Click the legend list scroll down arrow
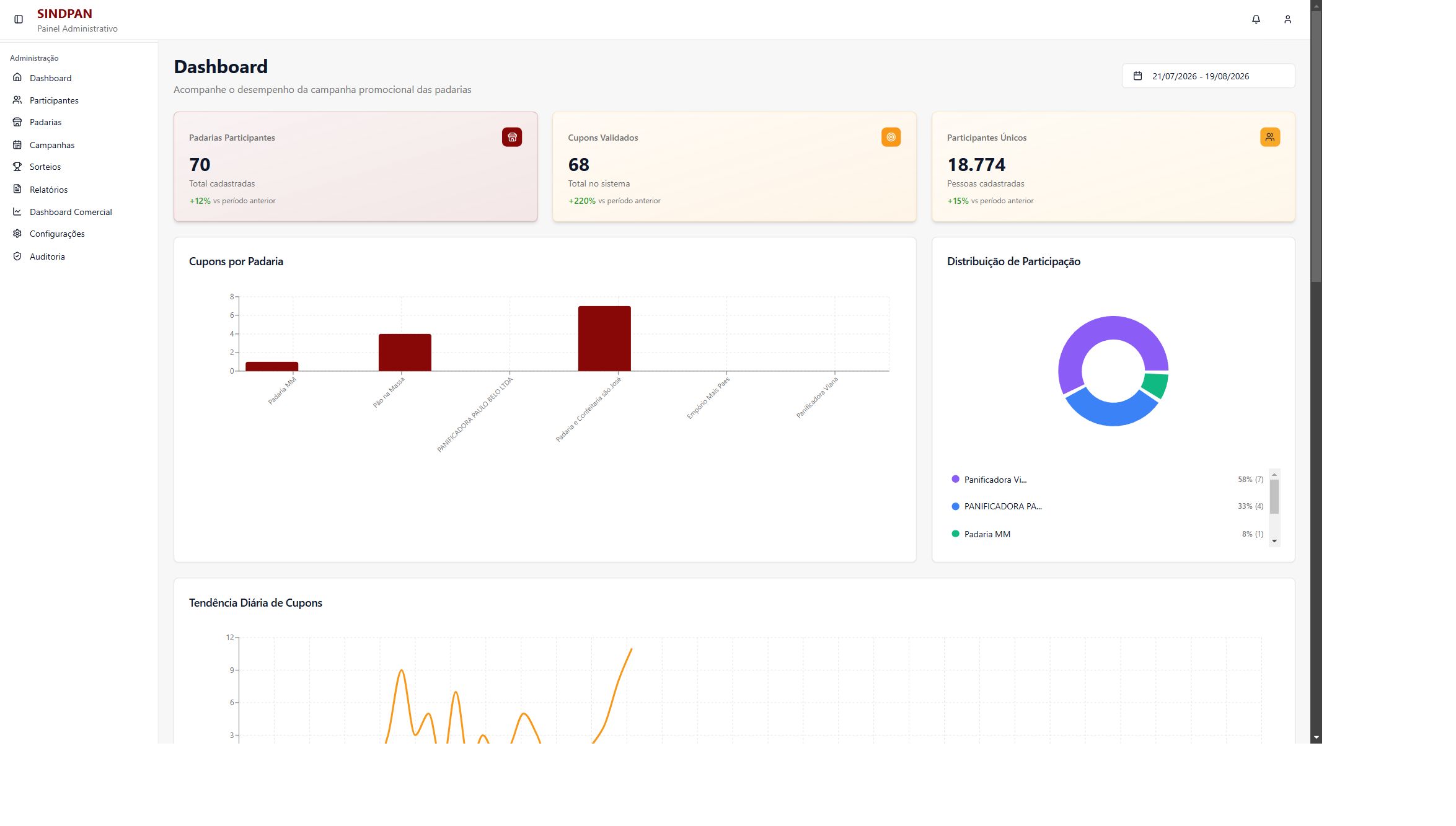1456x826 pixels. (x=1274, y=541)
